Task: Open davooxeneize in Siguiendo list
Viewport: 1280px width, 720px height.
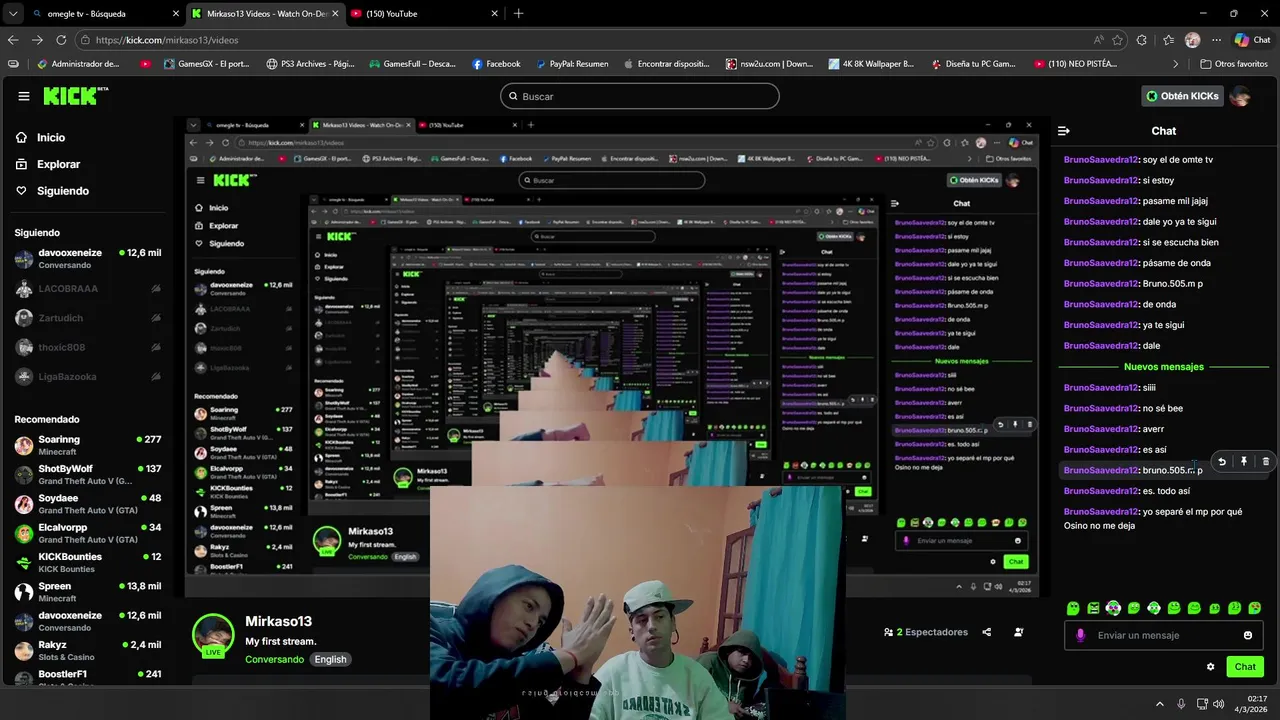Action: click(x=88, y=259)
